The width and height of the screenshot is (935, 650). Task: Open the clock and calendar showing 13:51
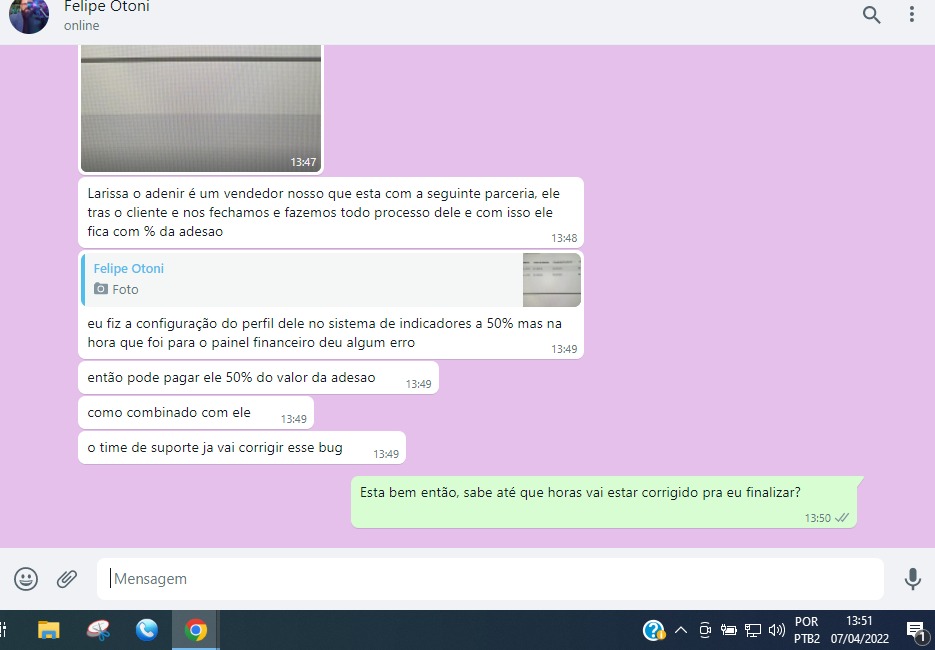859,630
